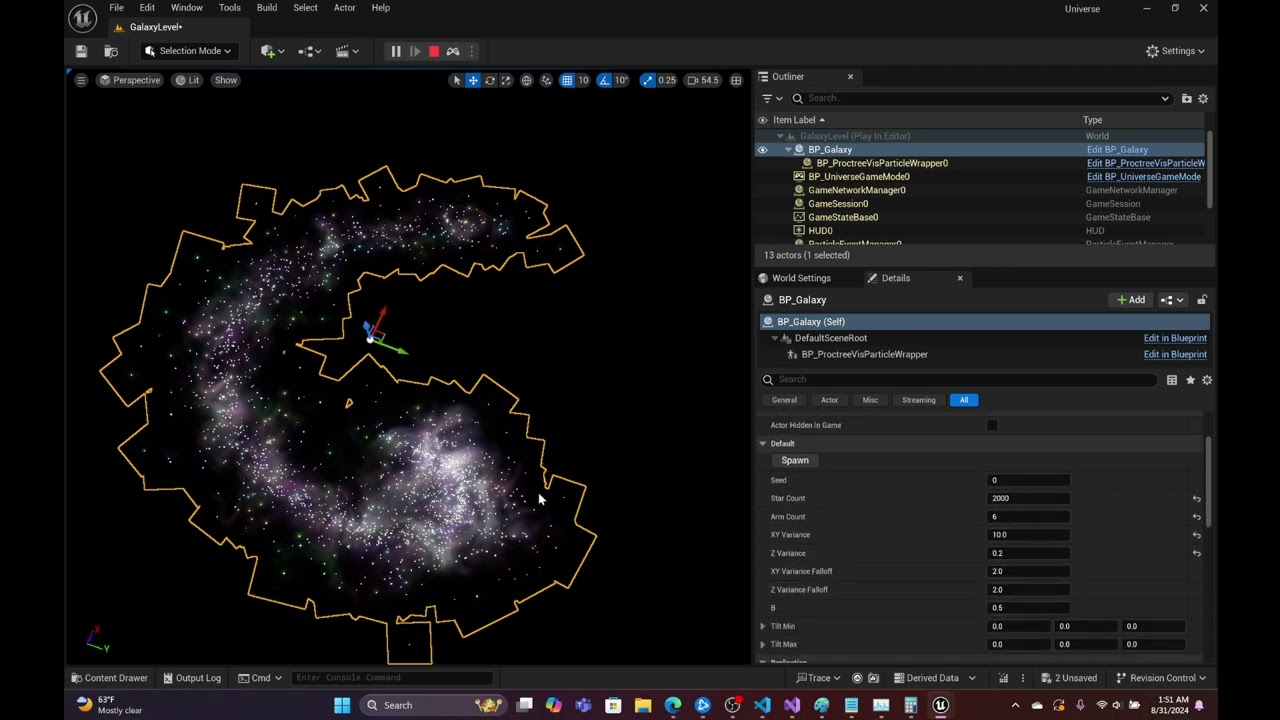Click the browse content folder icon in toolbar

pyautogui.click(x=111, y=51)
